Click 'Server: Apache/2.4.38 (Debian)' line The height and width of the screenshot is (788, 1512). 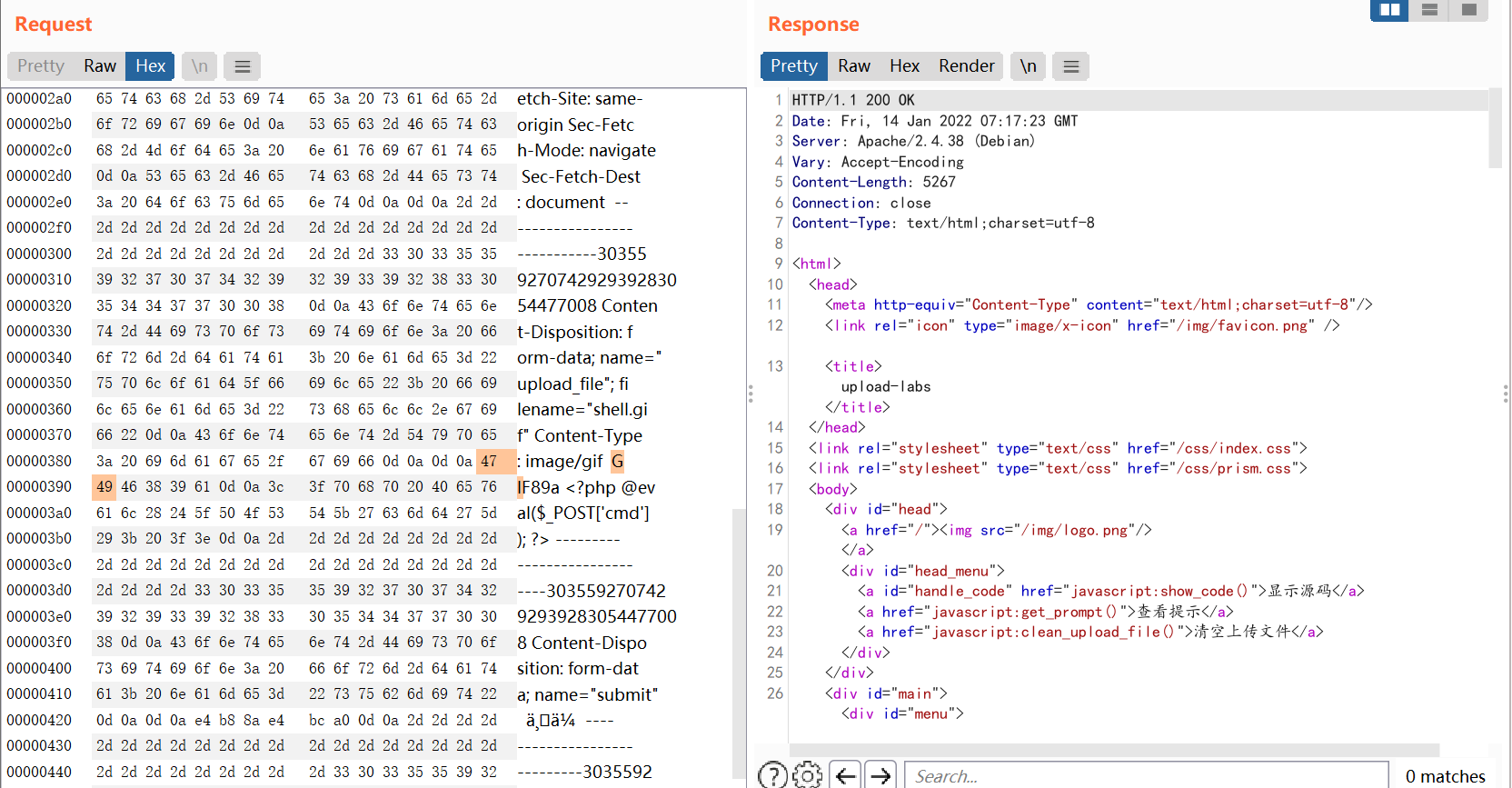913,141
